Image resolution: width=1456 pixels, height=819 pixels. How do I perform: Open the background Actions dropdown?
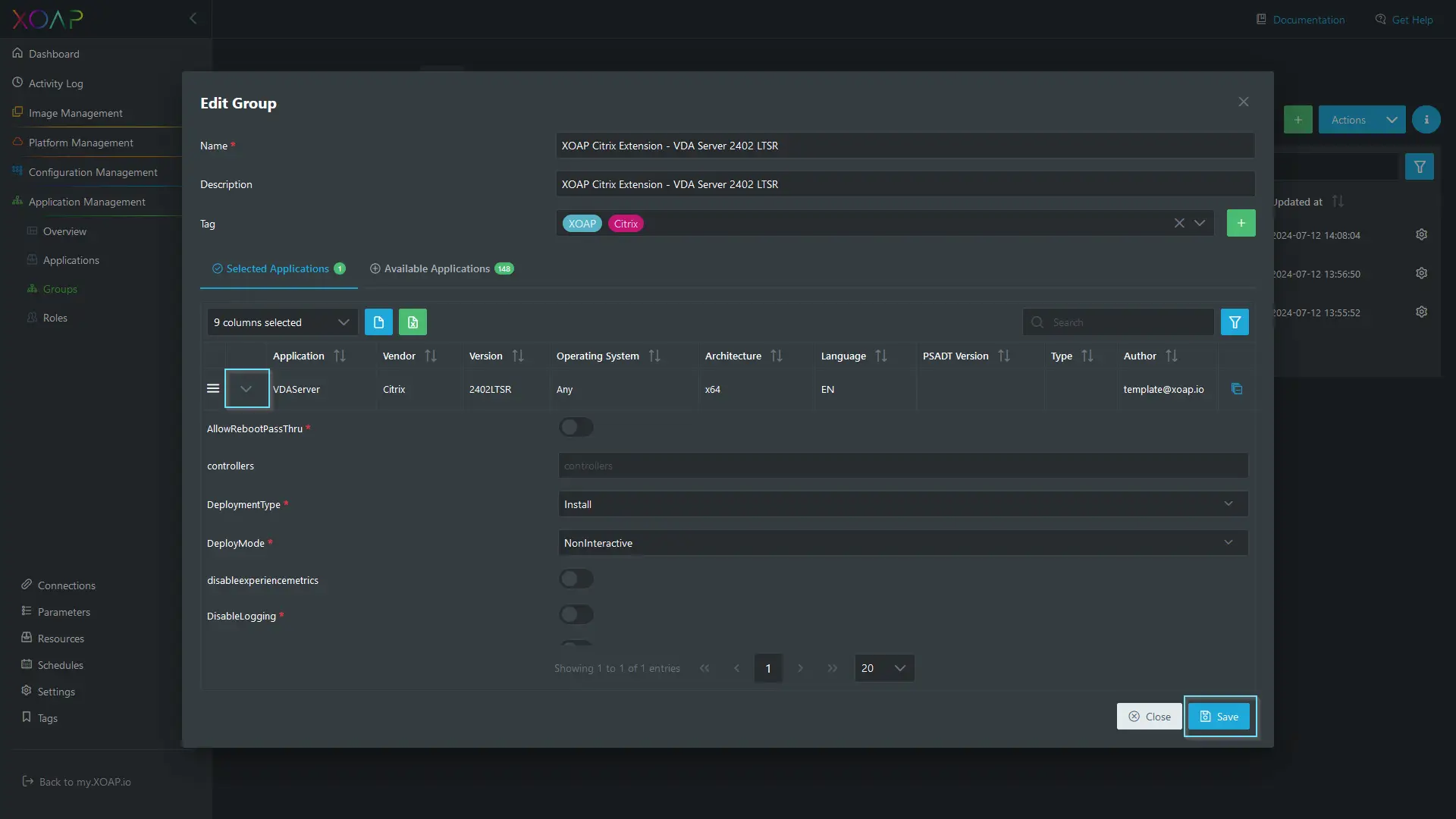[x=1362, y=120]
